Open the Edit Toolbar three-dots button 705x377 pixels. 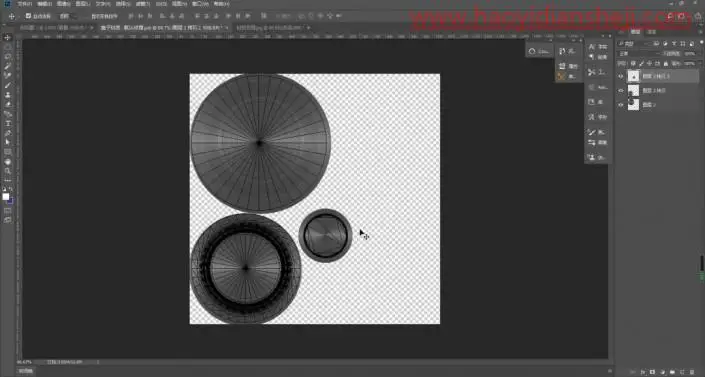8,180
